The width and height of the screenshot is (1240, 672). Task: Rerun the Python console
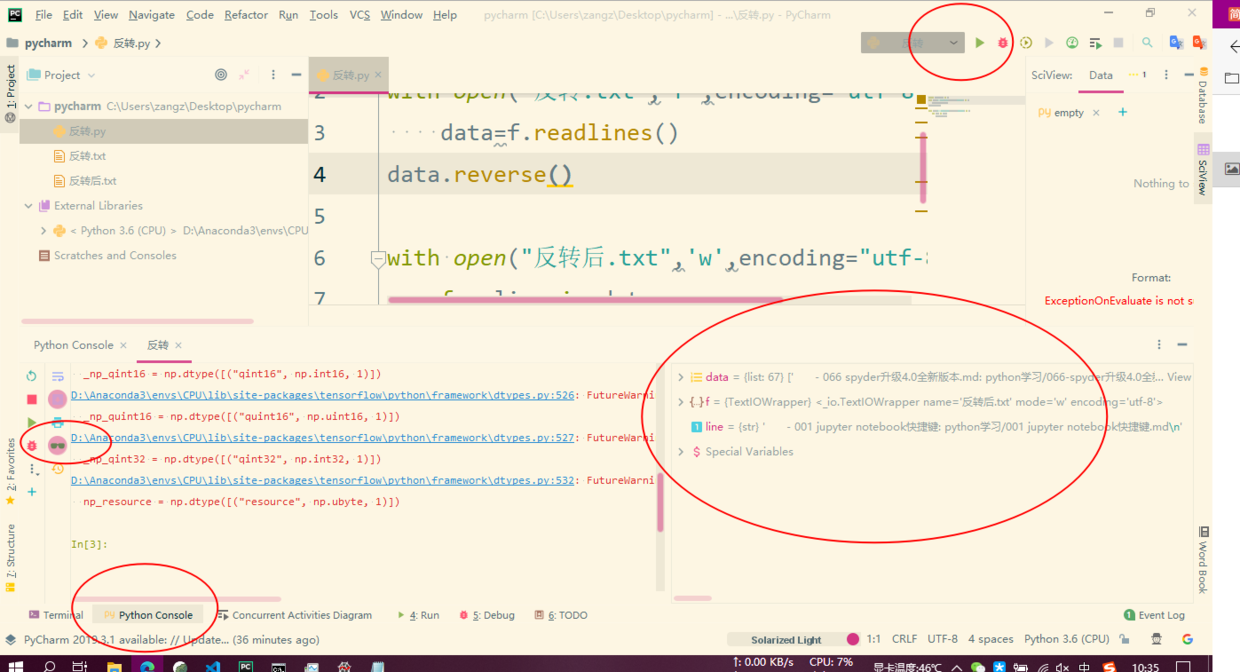click(31, 376)
